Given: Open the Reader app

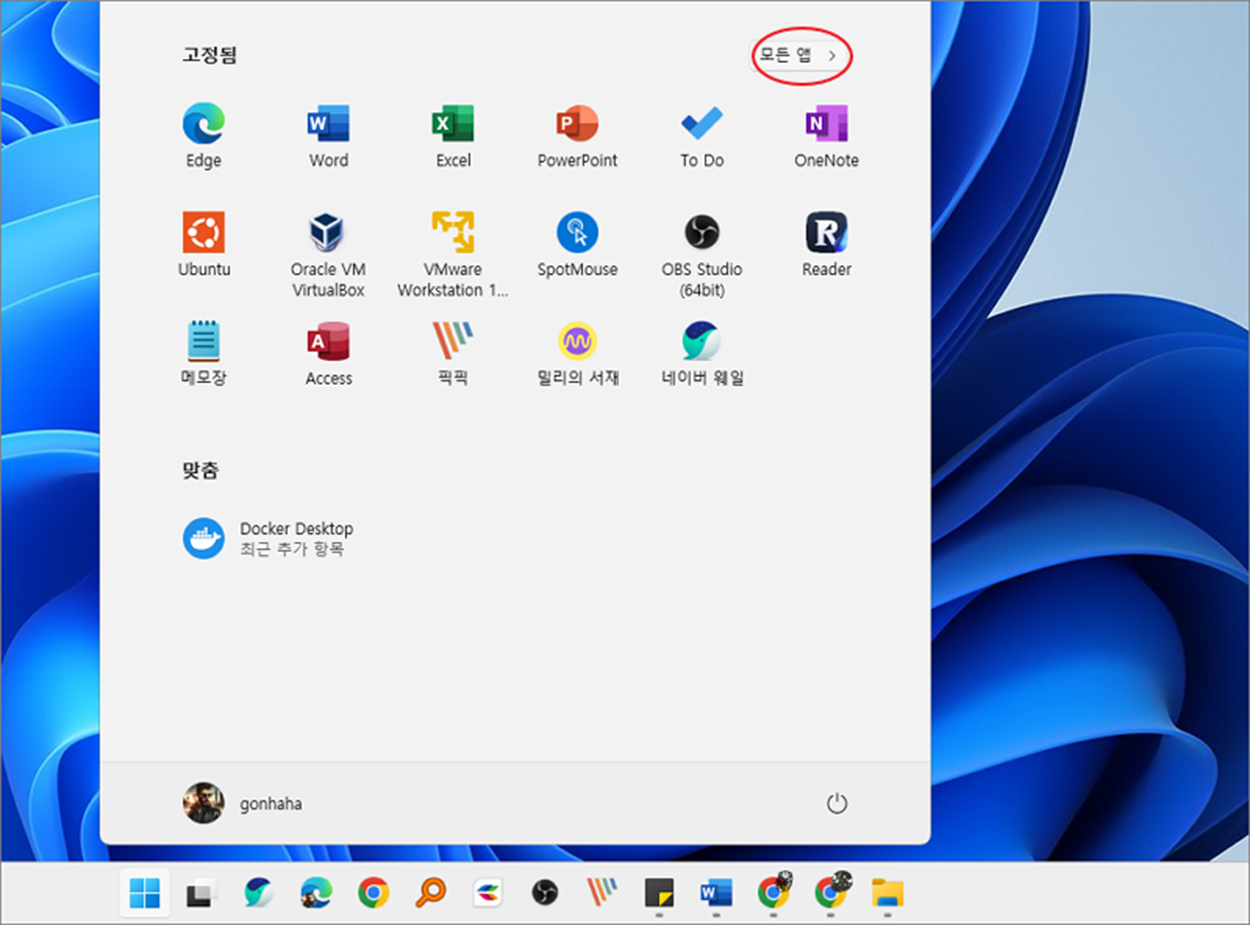Looking at the screenshot, I should (826, 245).
